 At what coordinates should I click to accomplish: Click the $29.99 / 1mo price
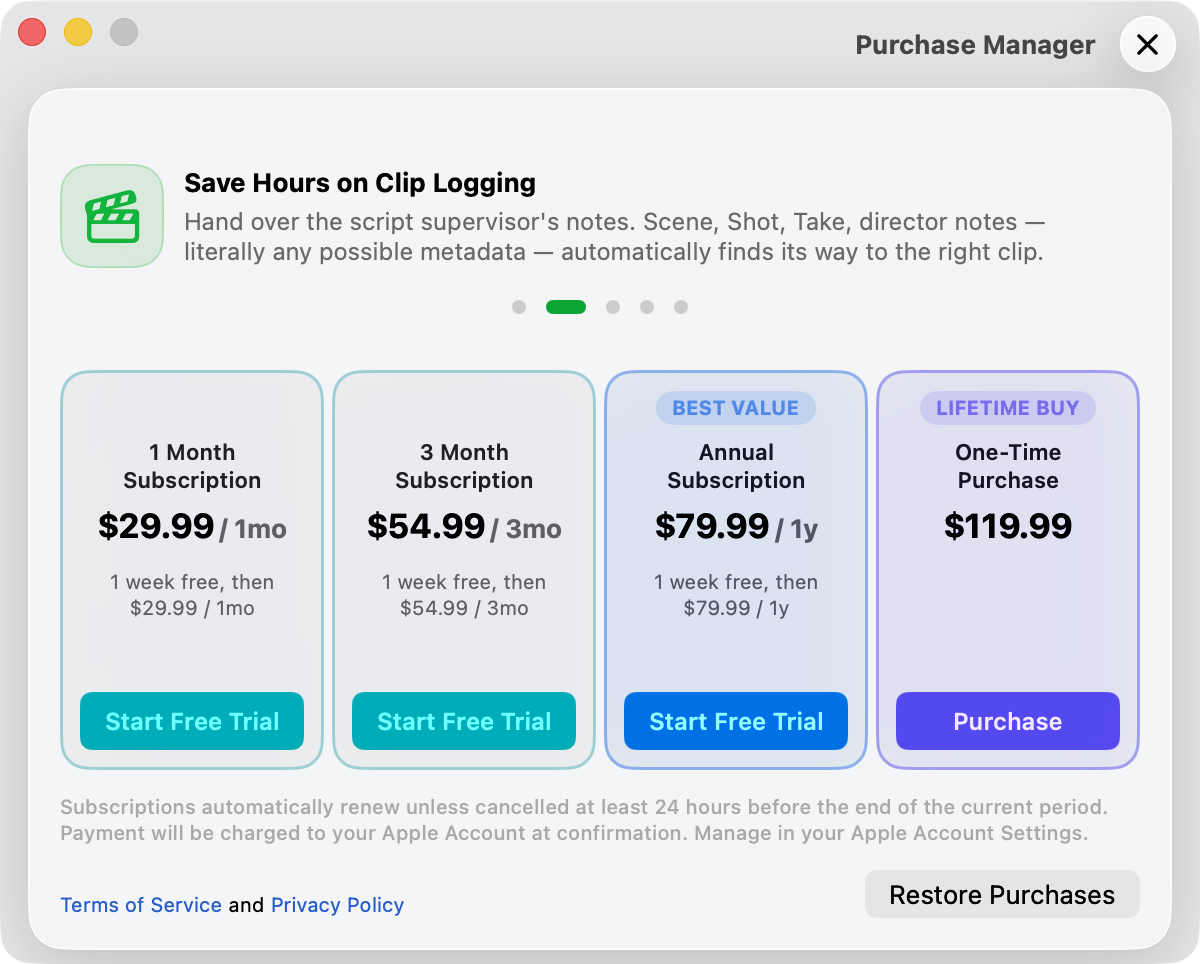tap(192, 527)
